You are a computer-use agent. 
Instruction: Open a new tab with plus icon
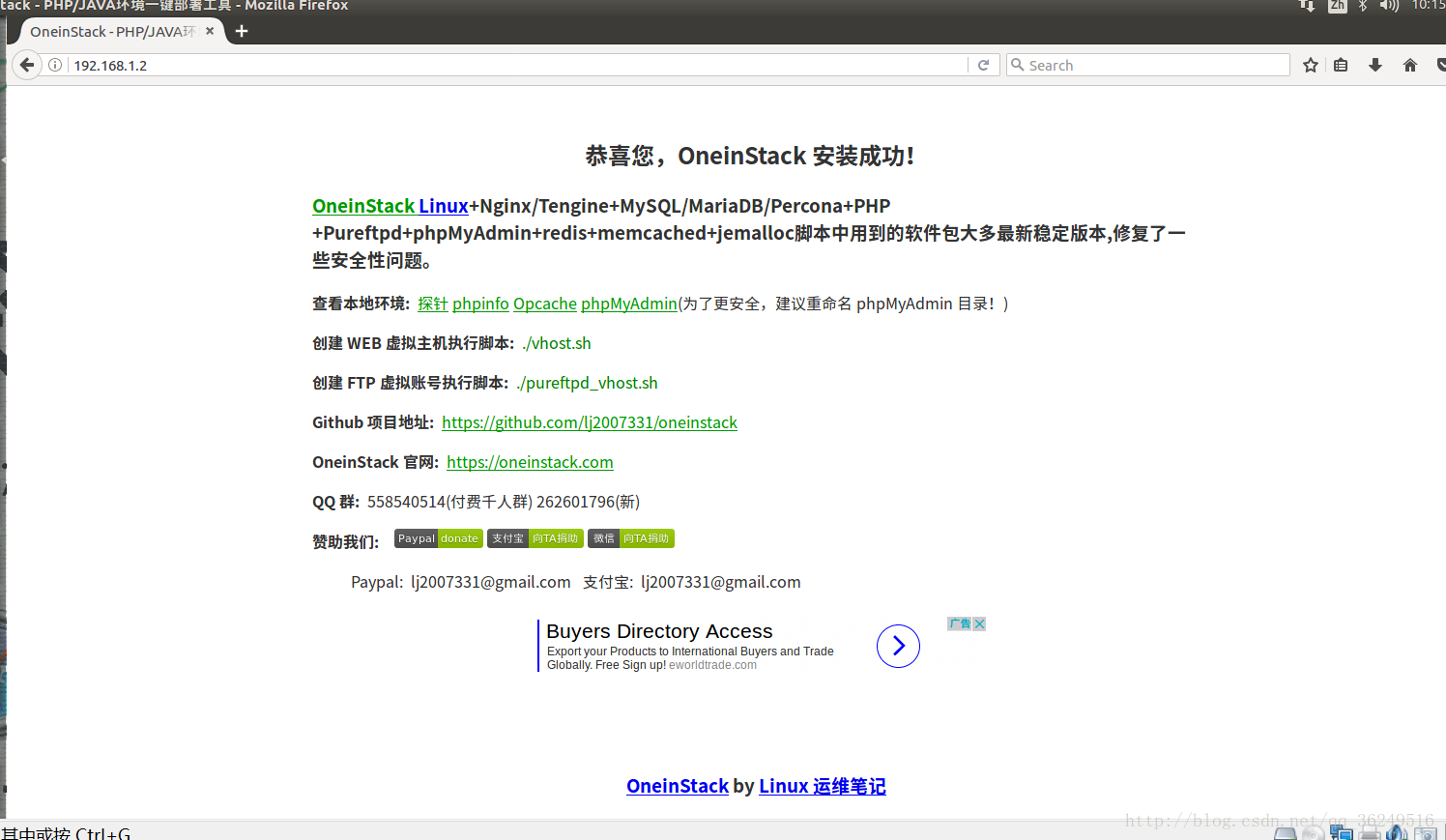(242, 31)
